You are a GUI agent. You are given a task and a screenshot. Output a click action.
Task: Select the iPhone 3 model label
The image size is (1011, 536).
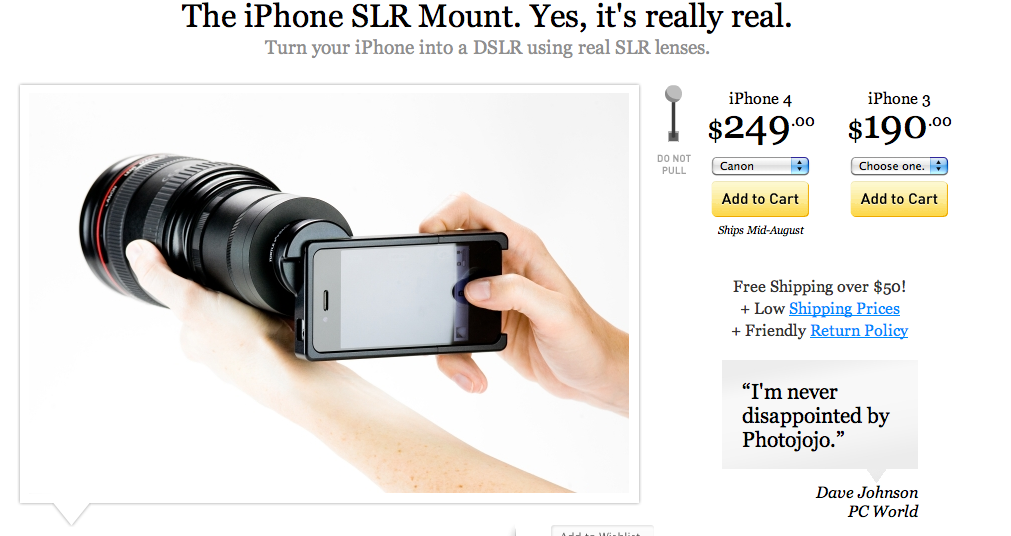(x=899, y=99)
